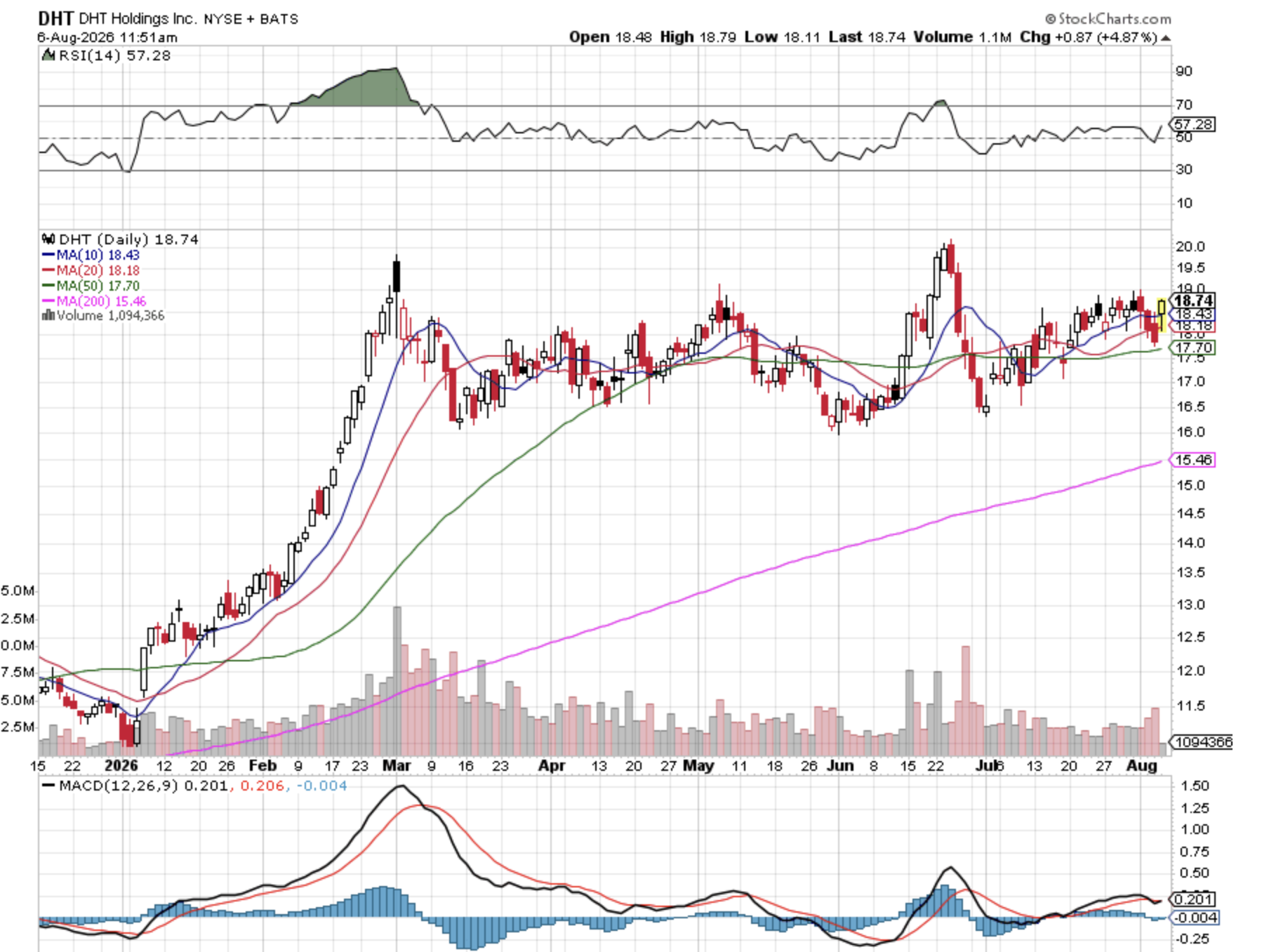Select the magenta MA(200) legend line swatch
This screenshot has width=1262, height=952.
[x=48, y=301]
